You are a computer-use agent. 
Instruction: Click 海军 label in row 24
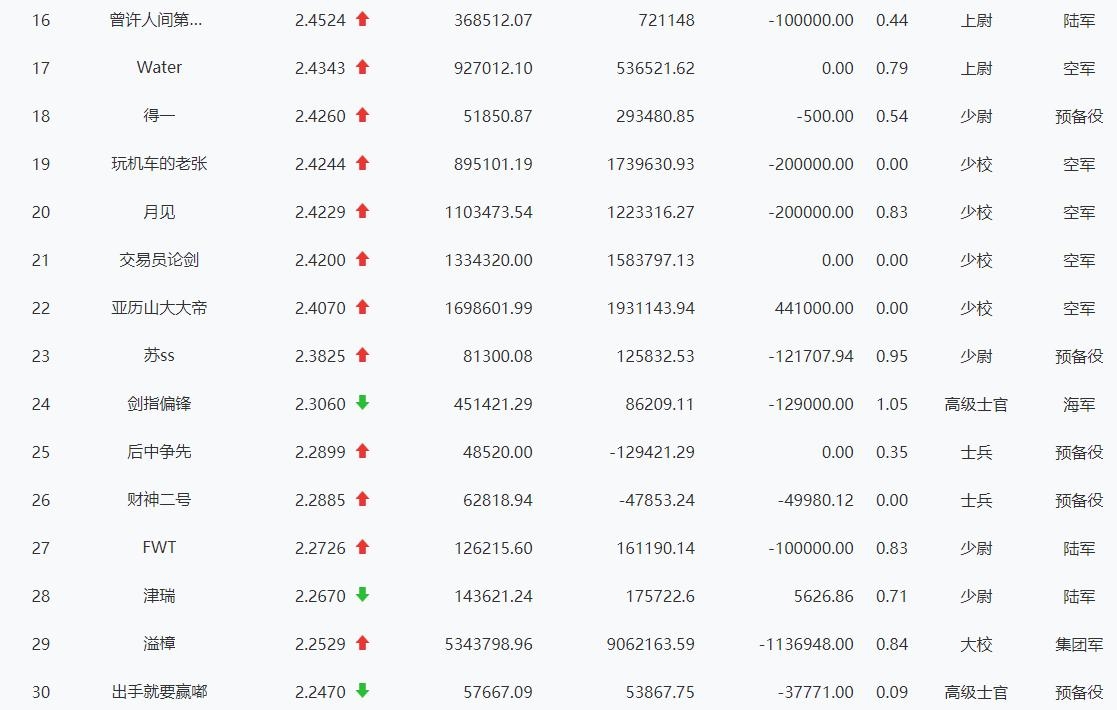click(1079, 404)
